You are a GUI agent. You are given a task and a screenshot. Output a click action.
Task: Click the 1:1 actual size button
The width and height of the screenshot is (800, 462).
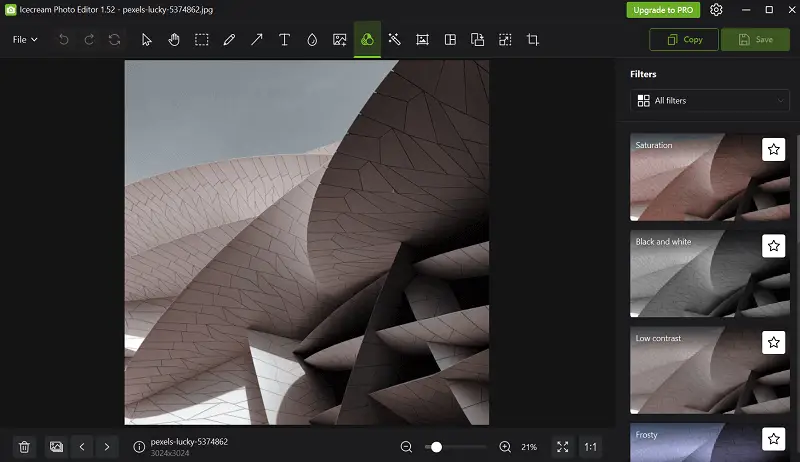click(590, 447)
